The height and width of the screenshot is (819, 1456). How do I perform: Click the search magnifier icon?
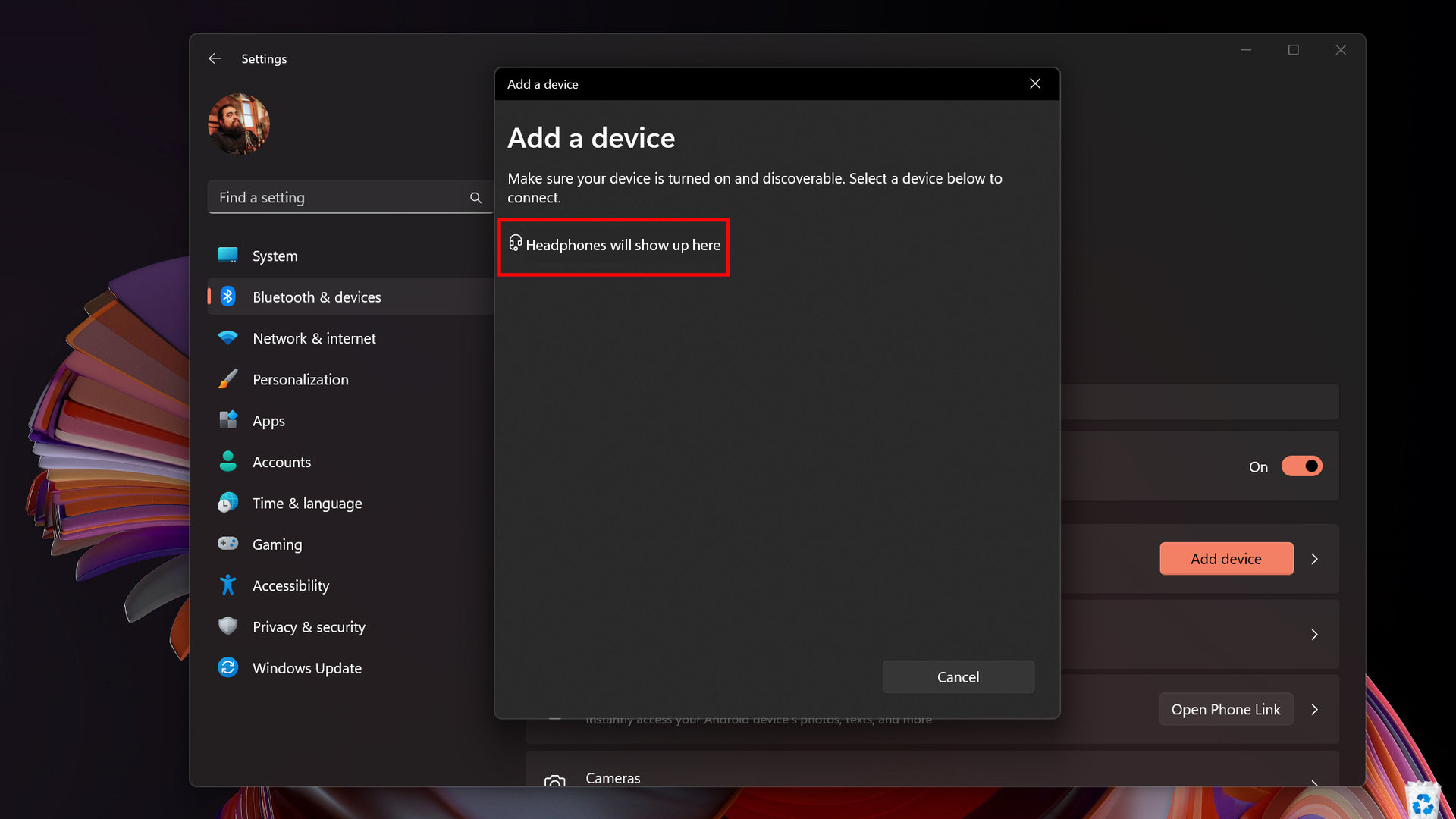475,198
